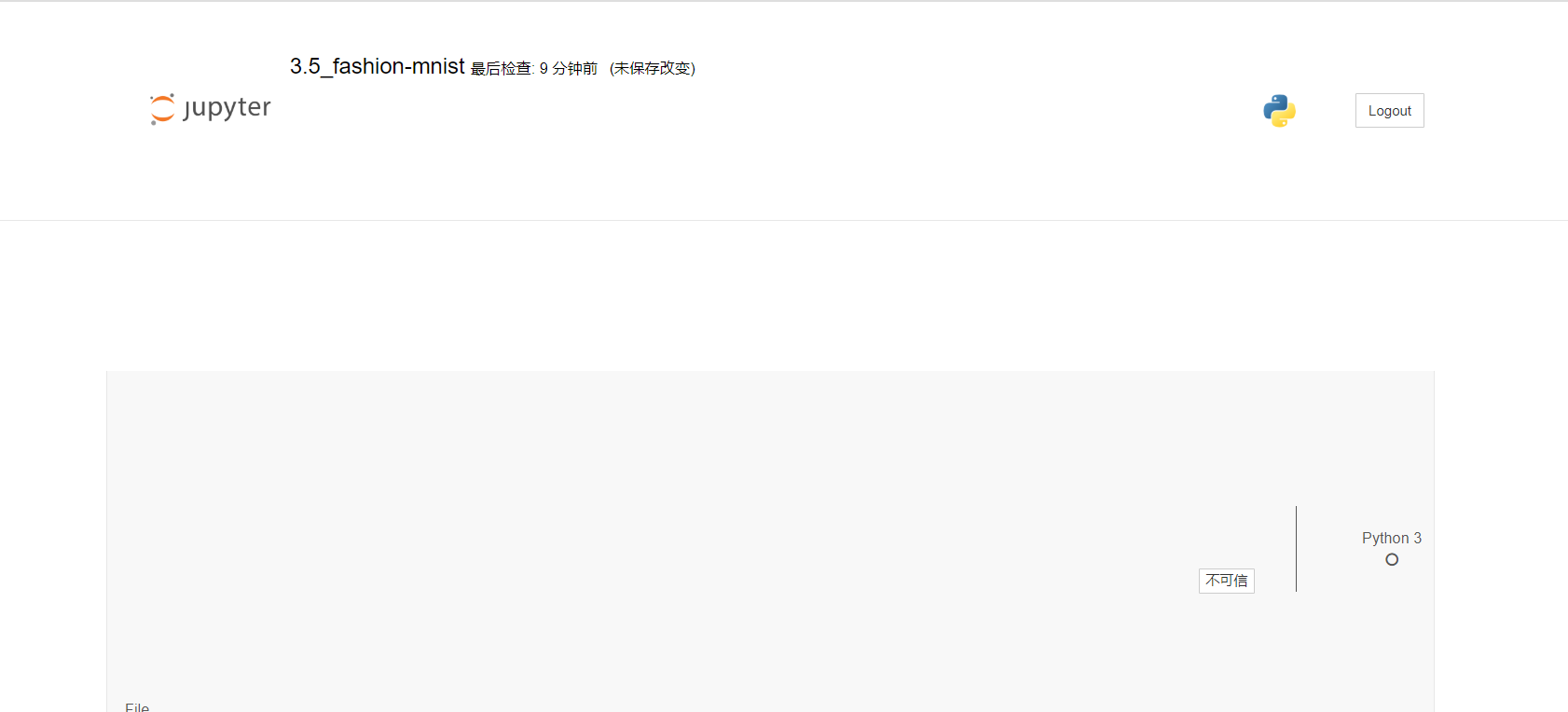Log out using the Logout button
This screenshot has width=1568, height=712.
[1389, 110]
